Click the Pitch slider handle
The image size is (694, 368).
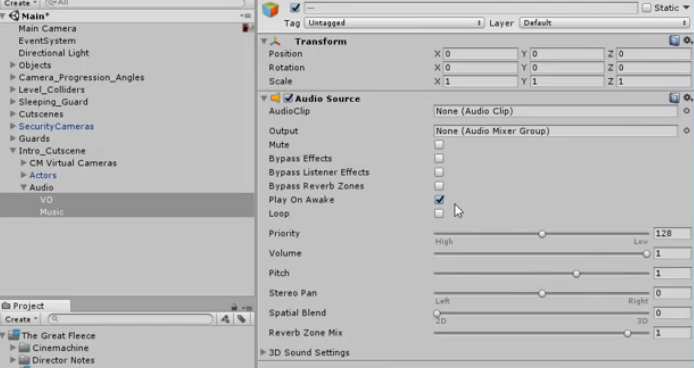click(576, 274)
